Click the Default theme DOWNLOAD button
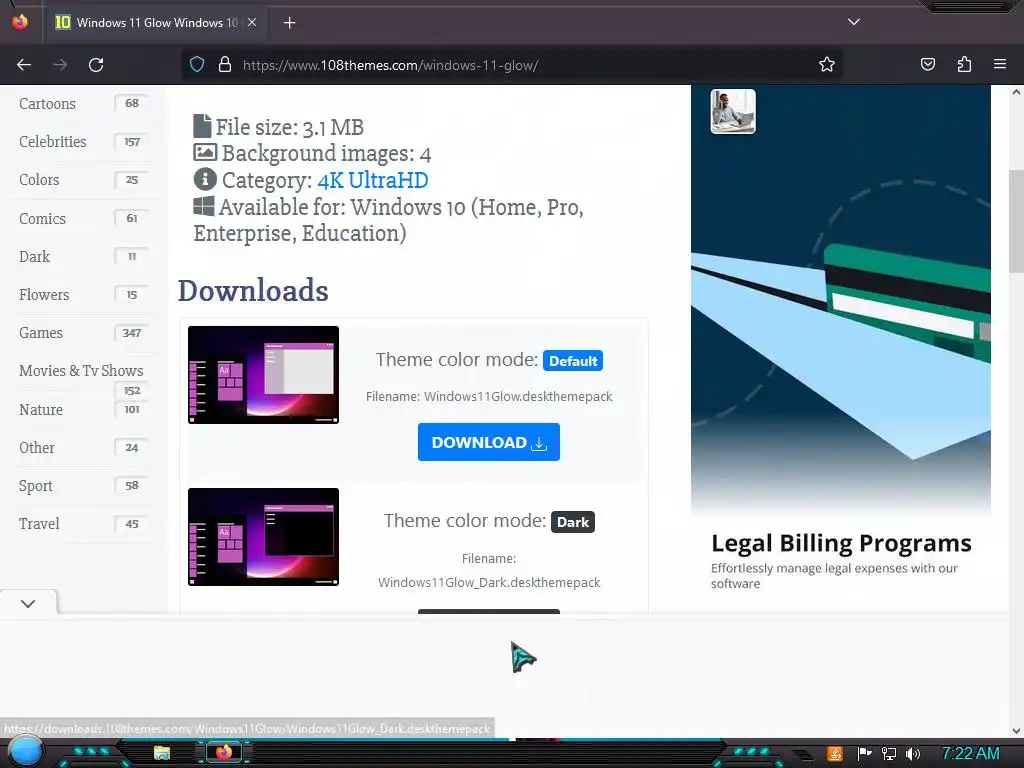 [x=488, y=442]
